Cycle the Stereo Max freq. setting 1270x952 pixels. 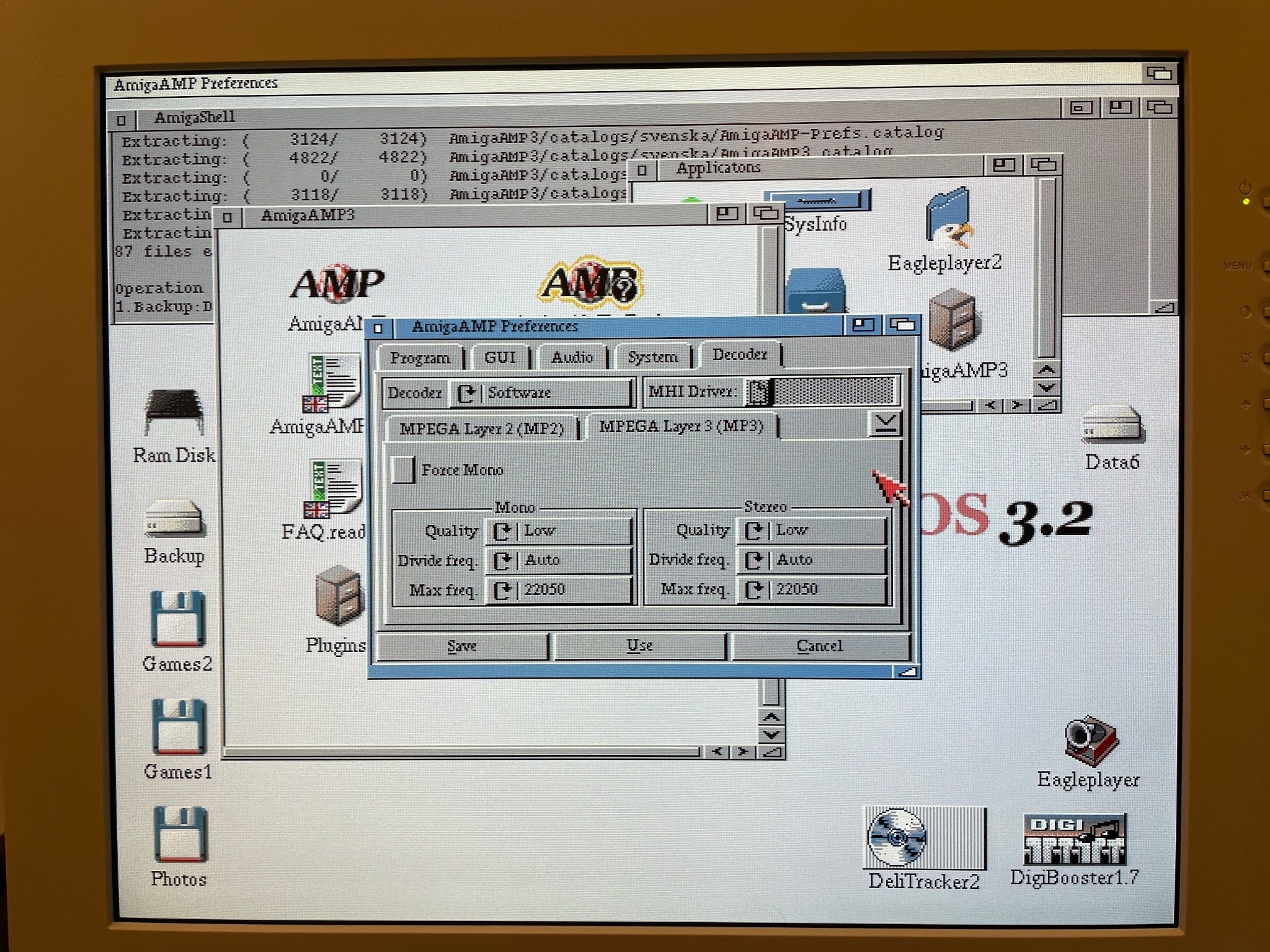click(811, 589)
